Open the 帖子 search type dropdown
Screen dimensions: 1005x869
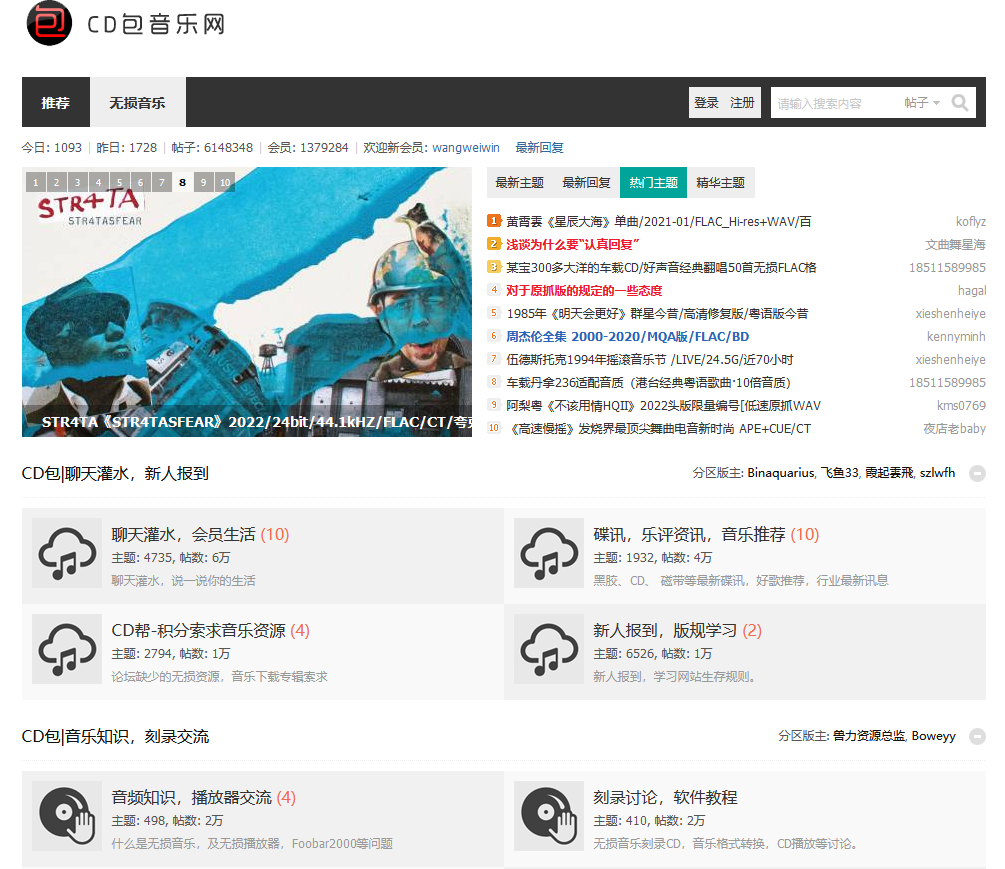(922, 103)
